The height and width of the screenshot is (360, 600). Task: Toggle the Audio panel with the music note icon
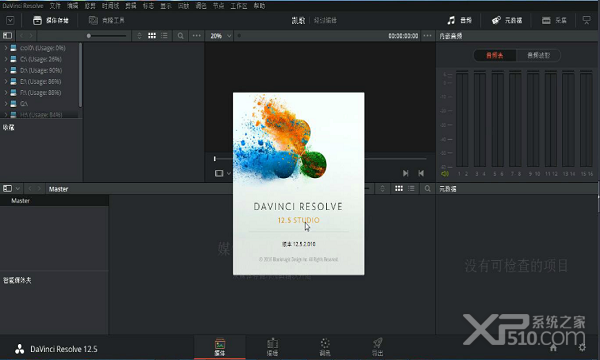click(x=460, y=20)
